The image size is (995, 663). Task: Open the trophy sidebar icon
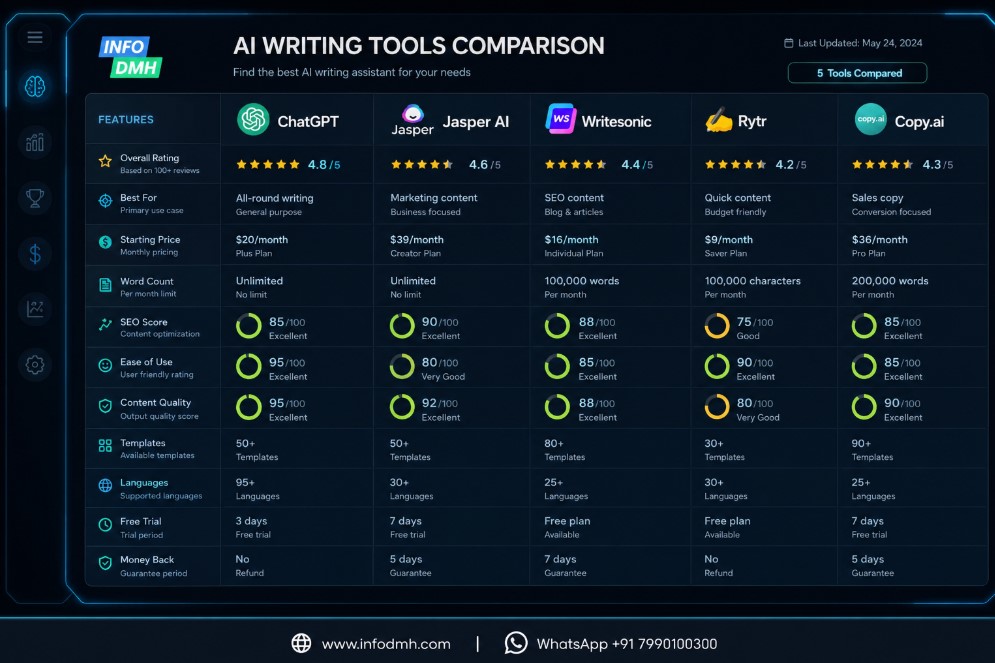[x=35, y=198]
